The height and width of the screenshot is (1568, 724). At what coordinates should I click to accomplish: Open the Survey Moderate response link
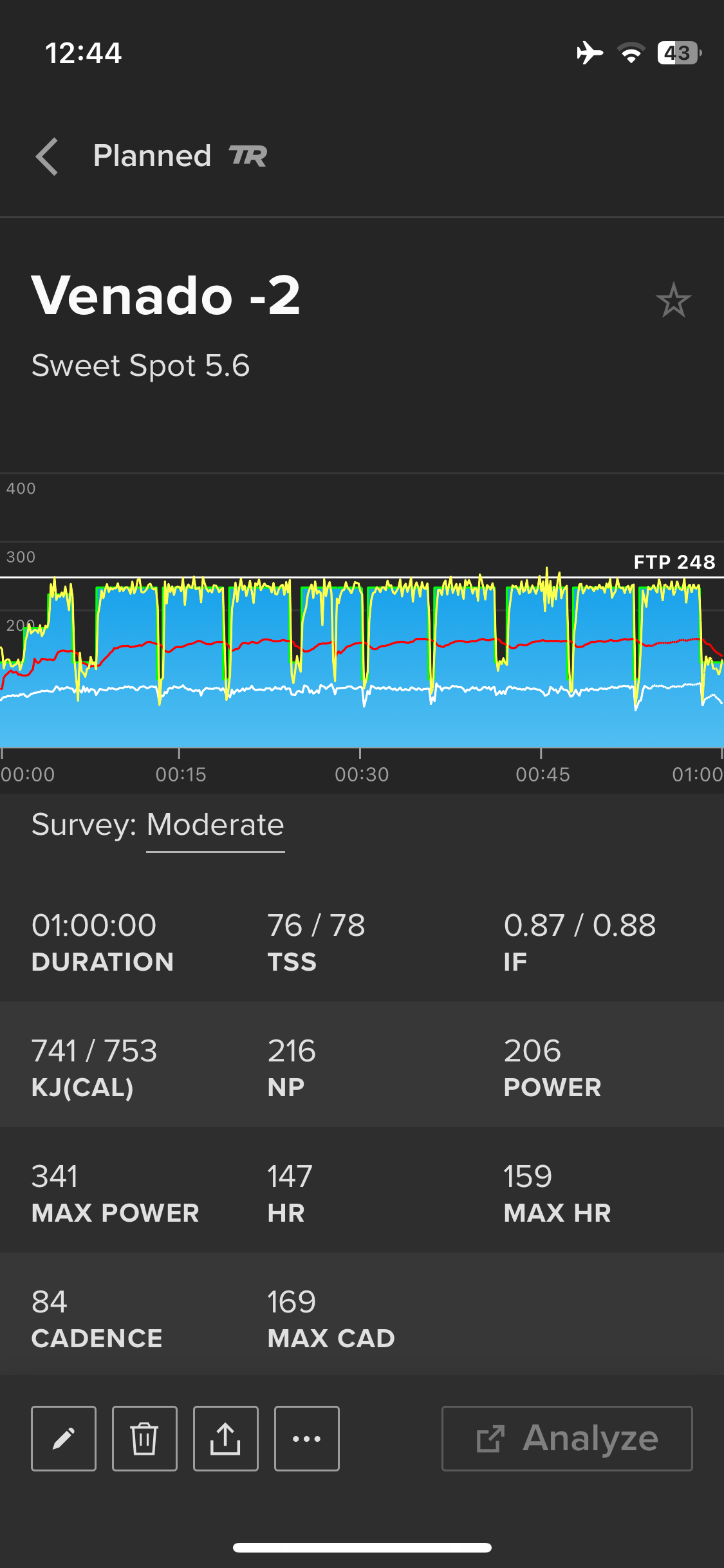(215, 825)
